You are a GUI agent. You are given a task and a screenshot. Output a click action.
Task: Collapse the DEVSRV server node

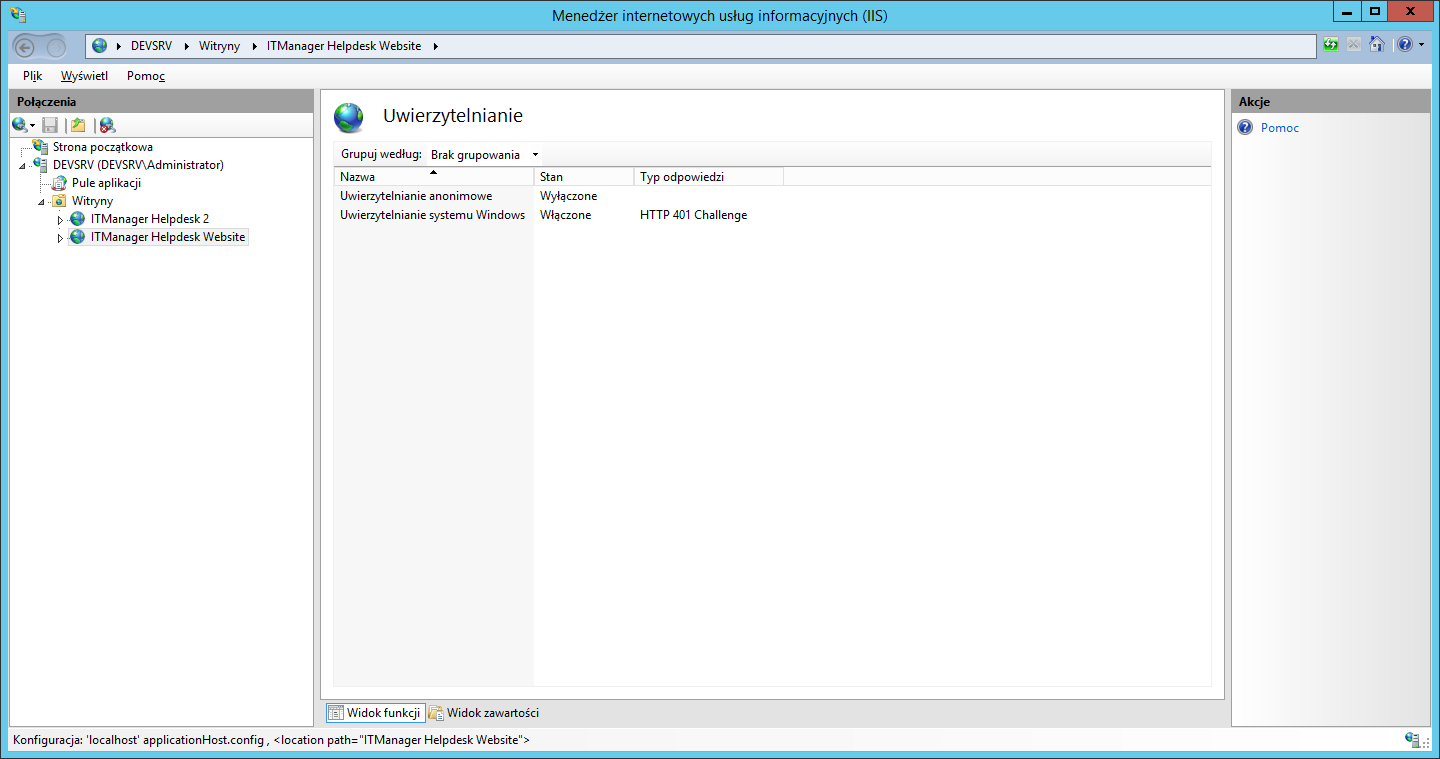point(23,165)
